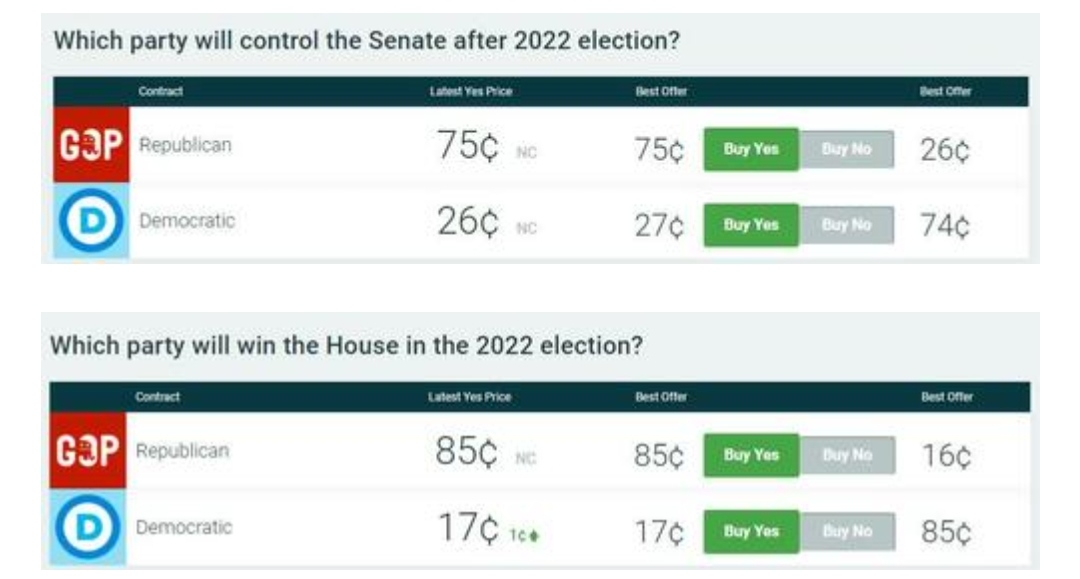
Task: Open the Senate control 2022 market title
Action: (x=366, y=41)
